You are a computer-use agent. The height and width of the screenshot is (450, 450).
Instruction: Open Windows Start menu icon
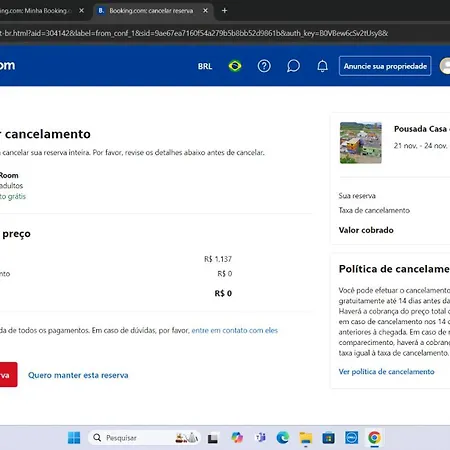pyautogui.click(x=74, y=438)
